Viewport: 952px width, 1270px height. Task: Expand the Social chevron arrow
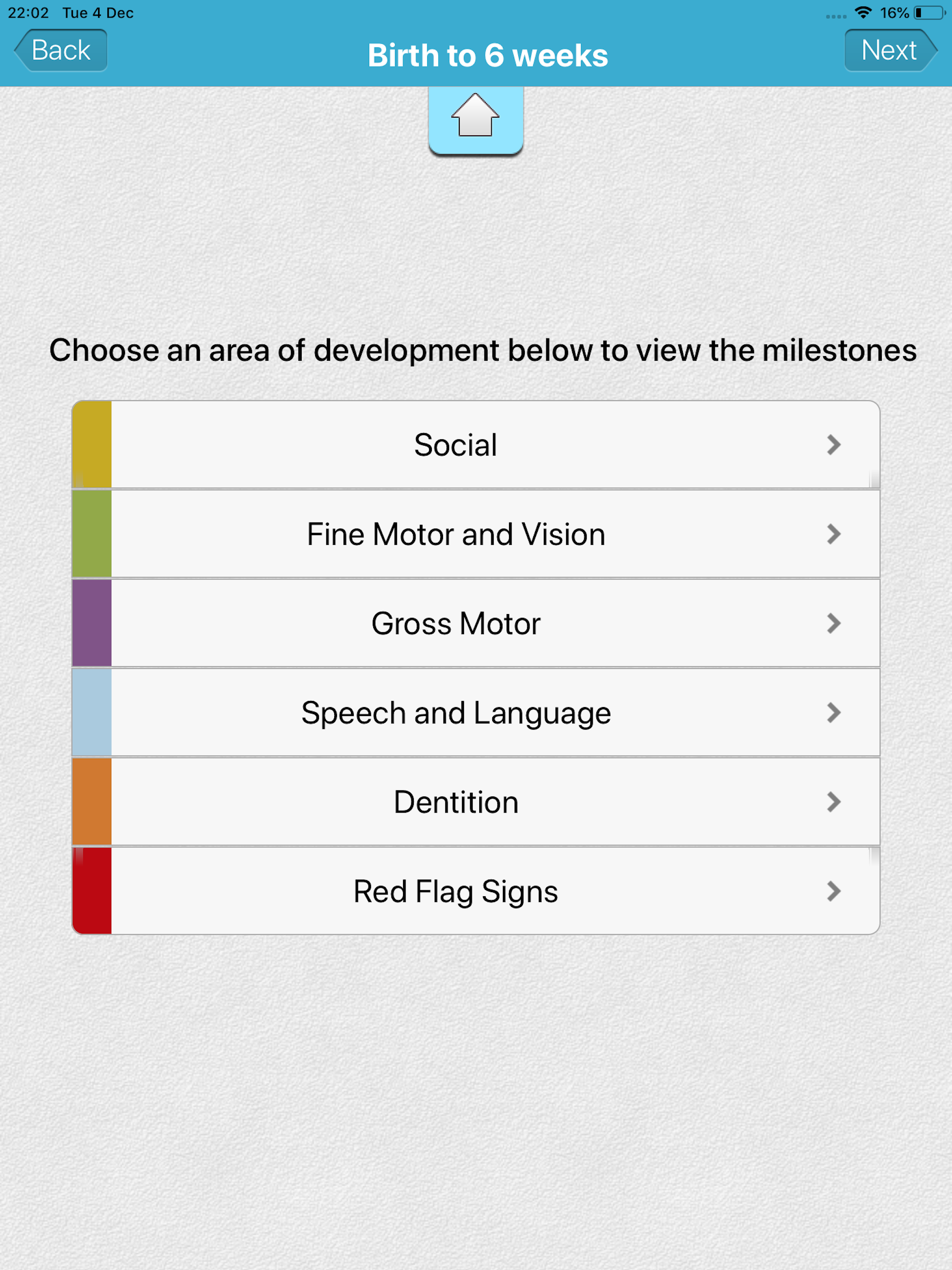click(x=834, y=445)
